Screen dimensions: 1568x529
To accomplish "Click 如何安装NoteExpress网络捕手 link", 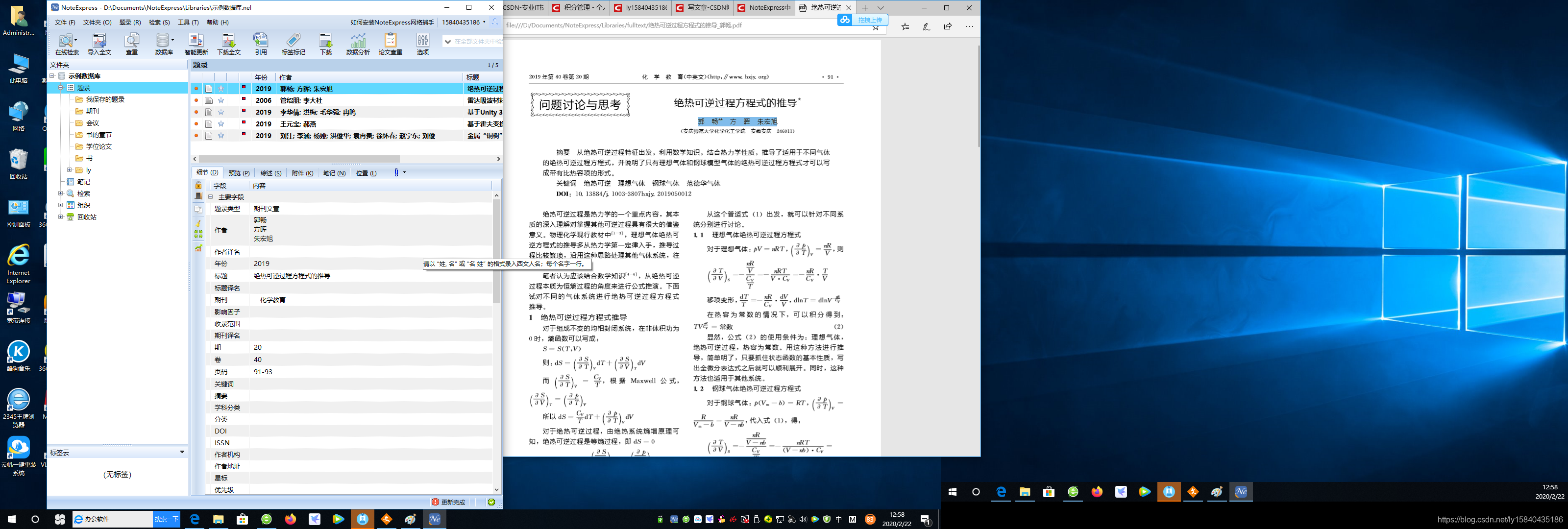I will pyautogui.click(x=392, y=23).
